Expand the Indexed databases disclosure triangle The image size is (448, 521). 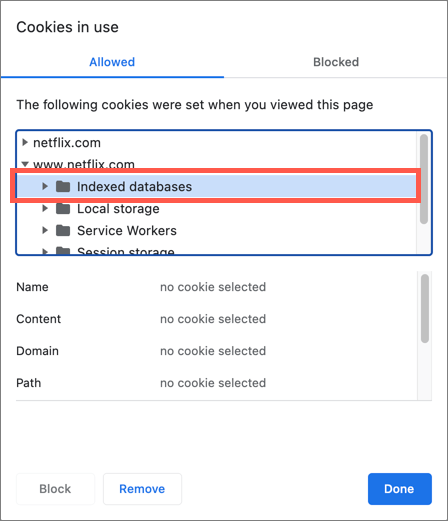(x=45, y=186)
